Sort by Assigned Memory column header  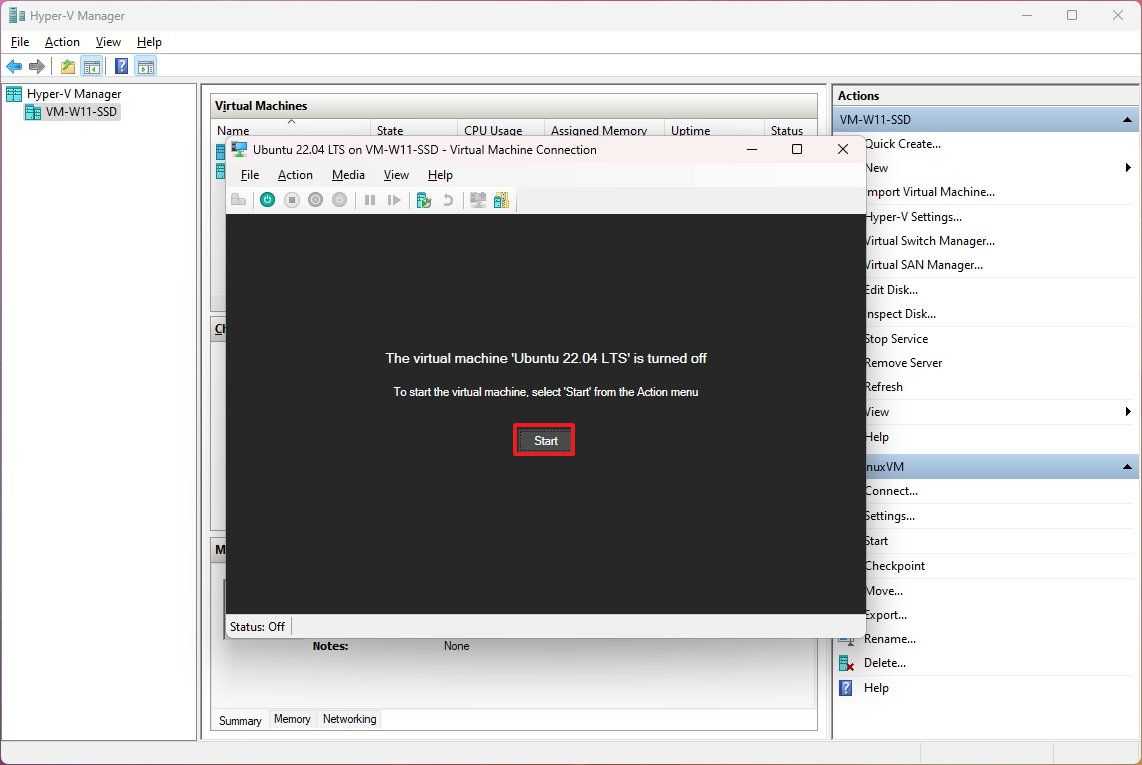pyautogui.click(x=599, y=130)
